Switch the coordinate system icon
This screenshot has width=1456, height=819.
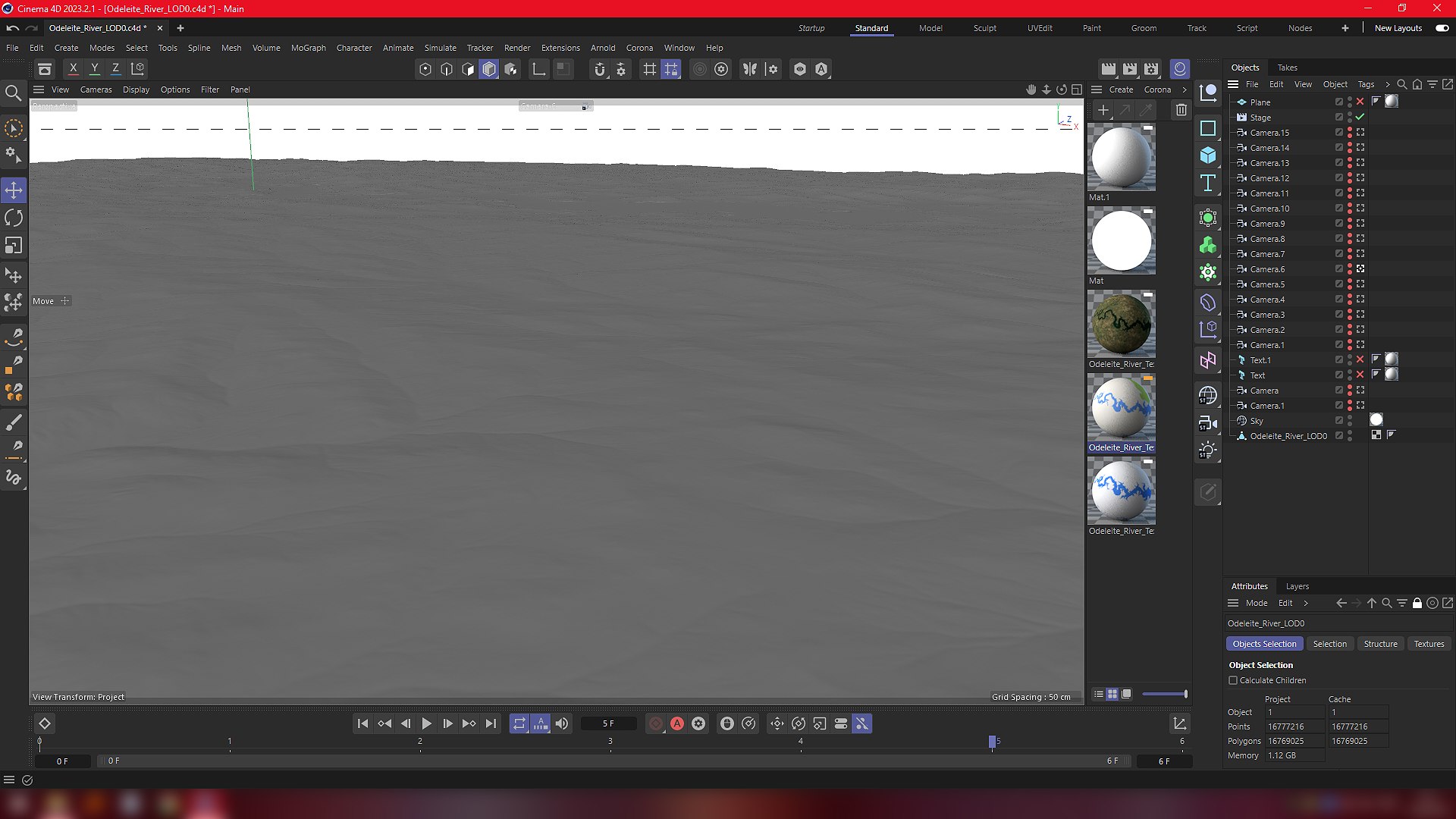pyautogui.click(x=138, y=69)
